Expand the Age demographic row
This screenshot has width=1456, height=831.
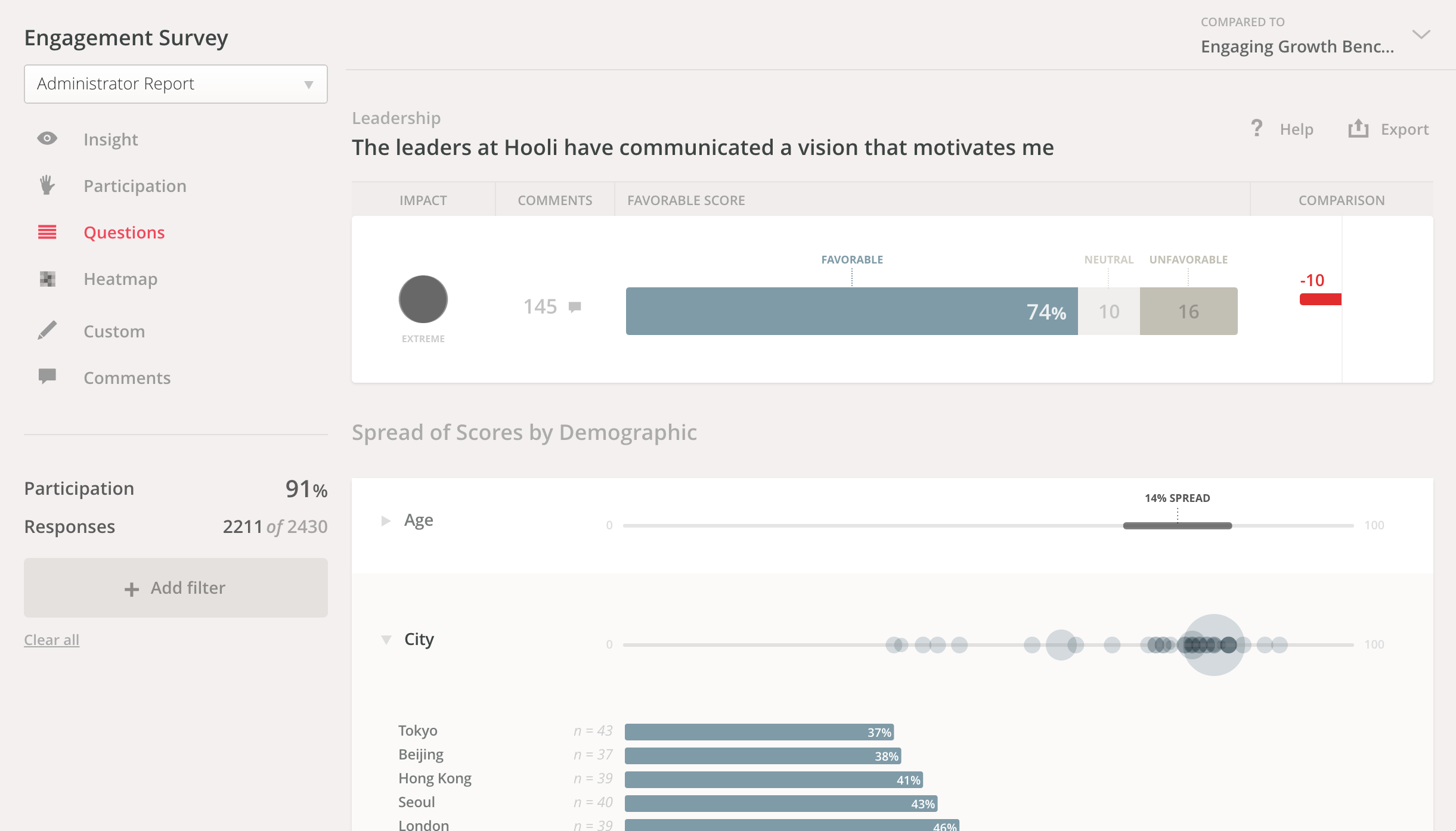click(386, 521)
